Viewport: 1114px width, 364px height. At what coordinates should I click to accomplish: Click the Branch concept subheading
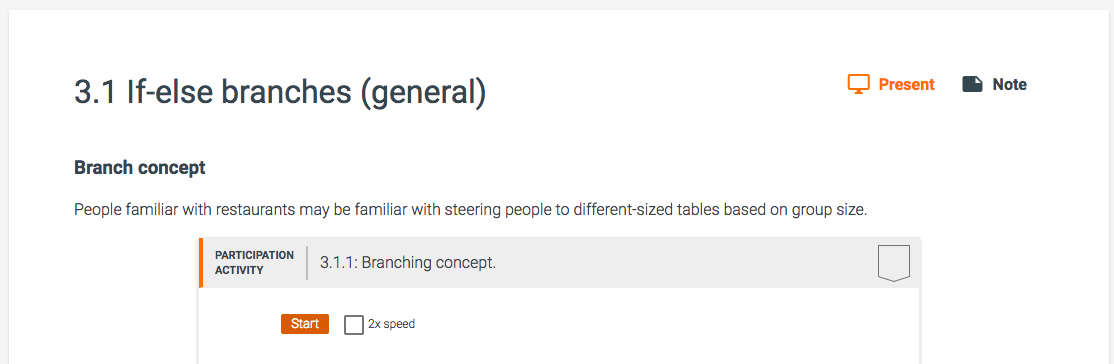coord(140,168)
